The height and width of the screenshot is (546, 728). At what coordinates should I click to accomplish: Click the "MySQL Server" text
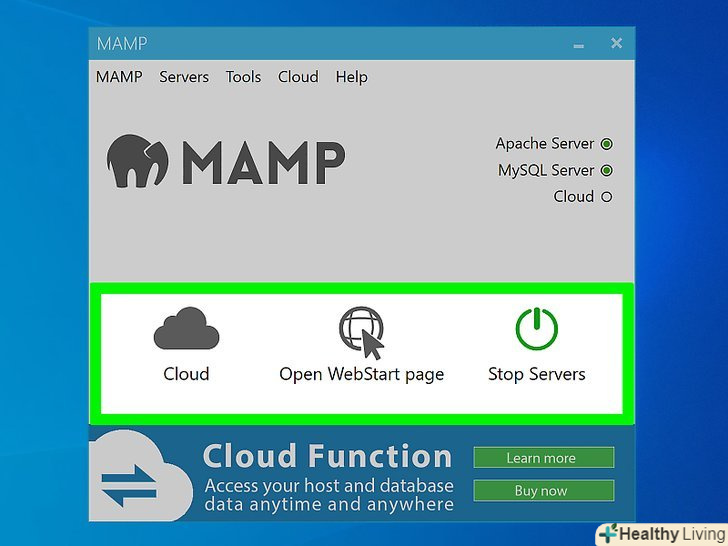coord(546,170)
